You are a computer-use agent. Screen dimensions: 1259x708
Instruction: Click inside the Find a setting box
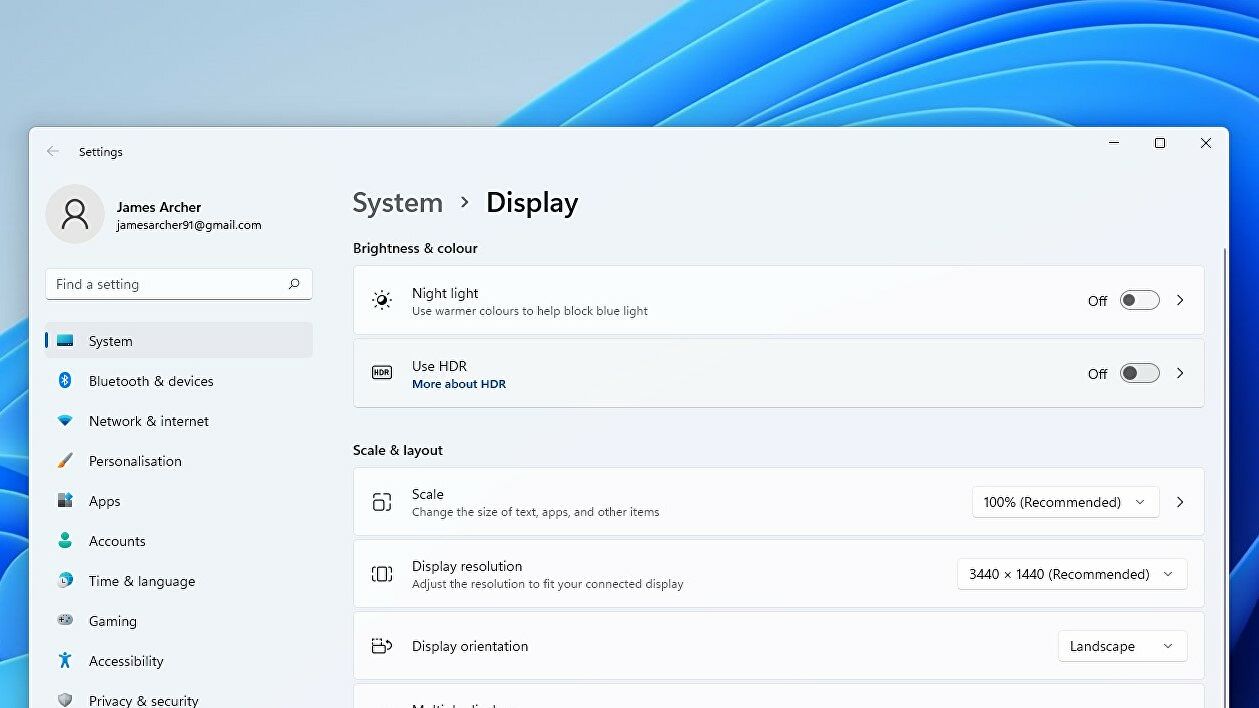178,284
